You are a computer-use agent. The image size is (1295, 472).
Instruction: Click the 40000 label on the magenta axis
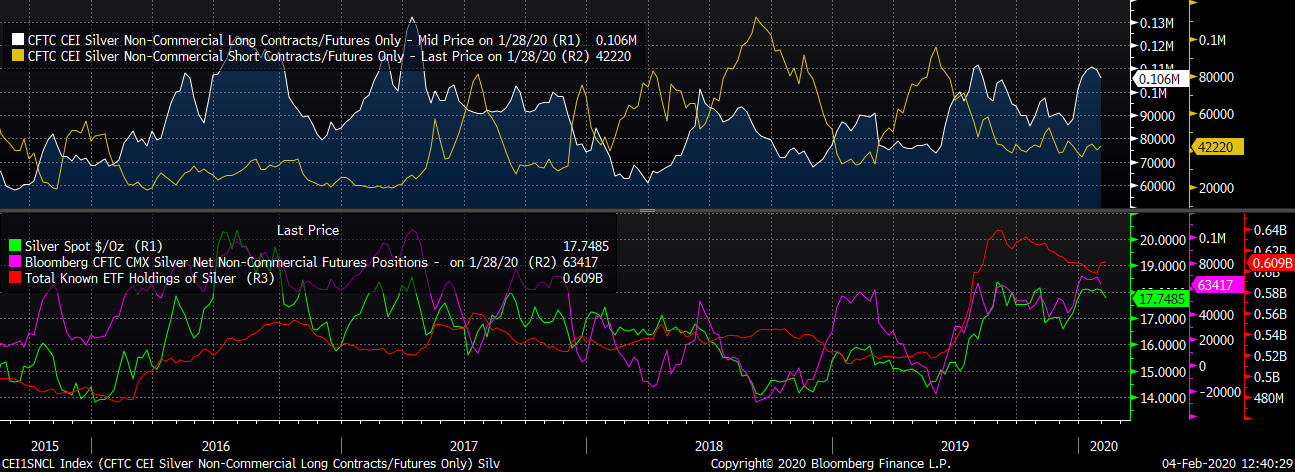pyautogui.click(x=1218, y=315)
